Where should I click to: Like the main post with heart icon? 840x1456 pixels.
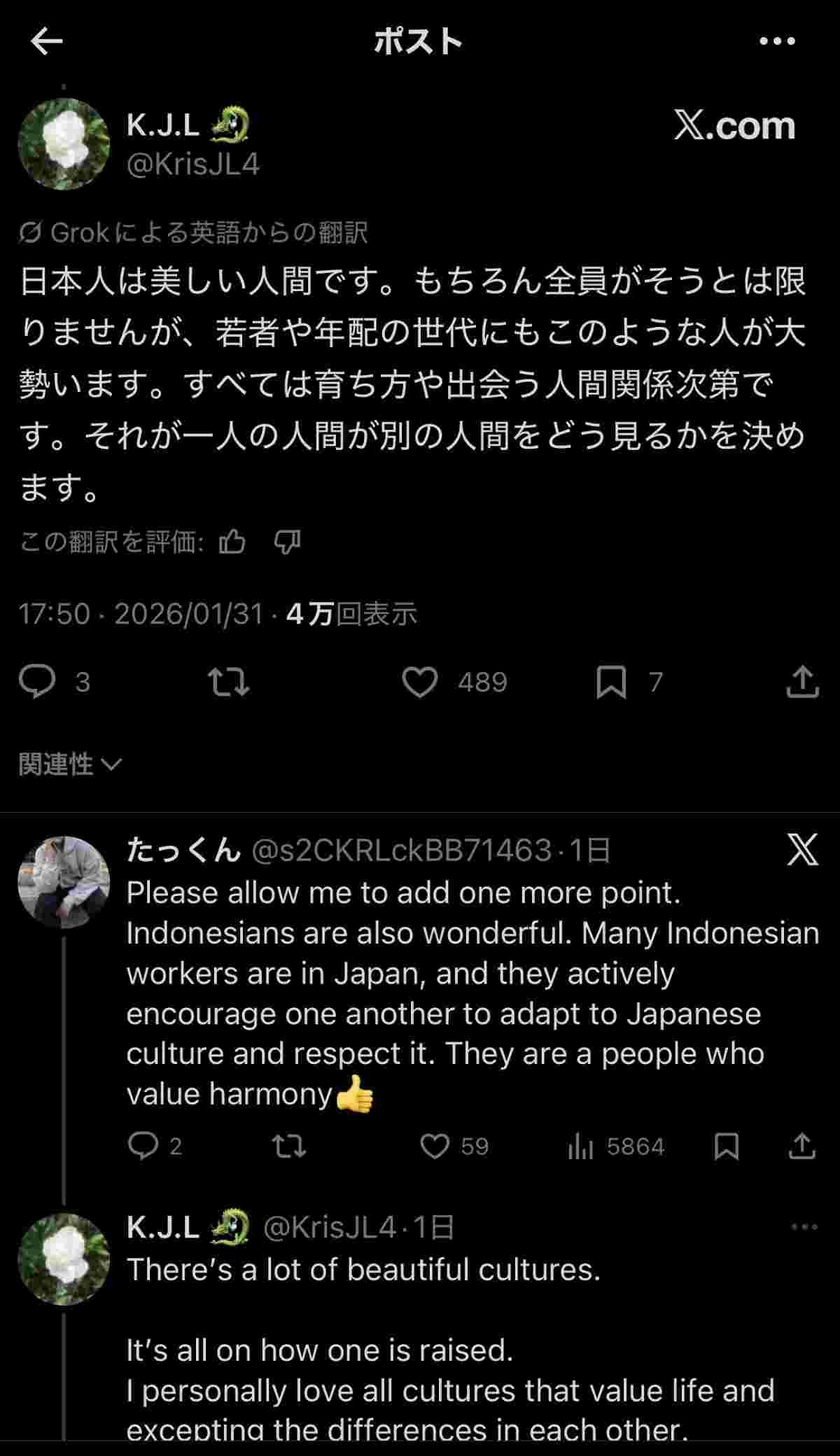pyautogui.click(x=420, y=682)
